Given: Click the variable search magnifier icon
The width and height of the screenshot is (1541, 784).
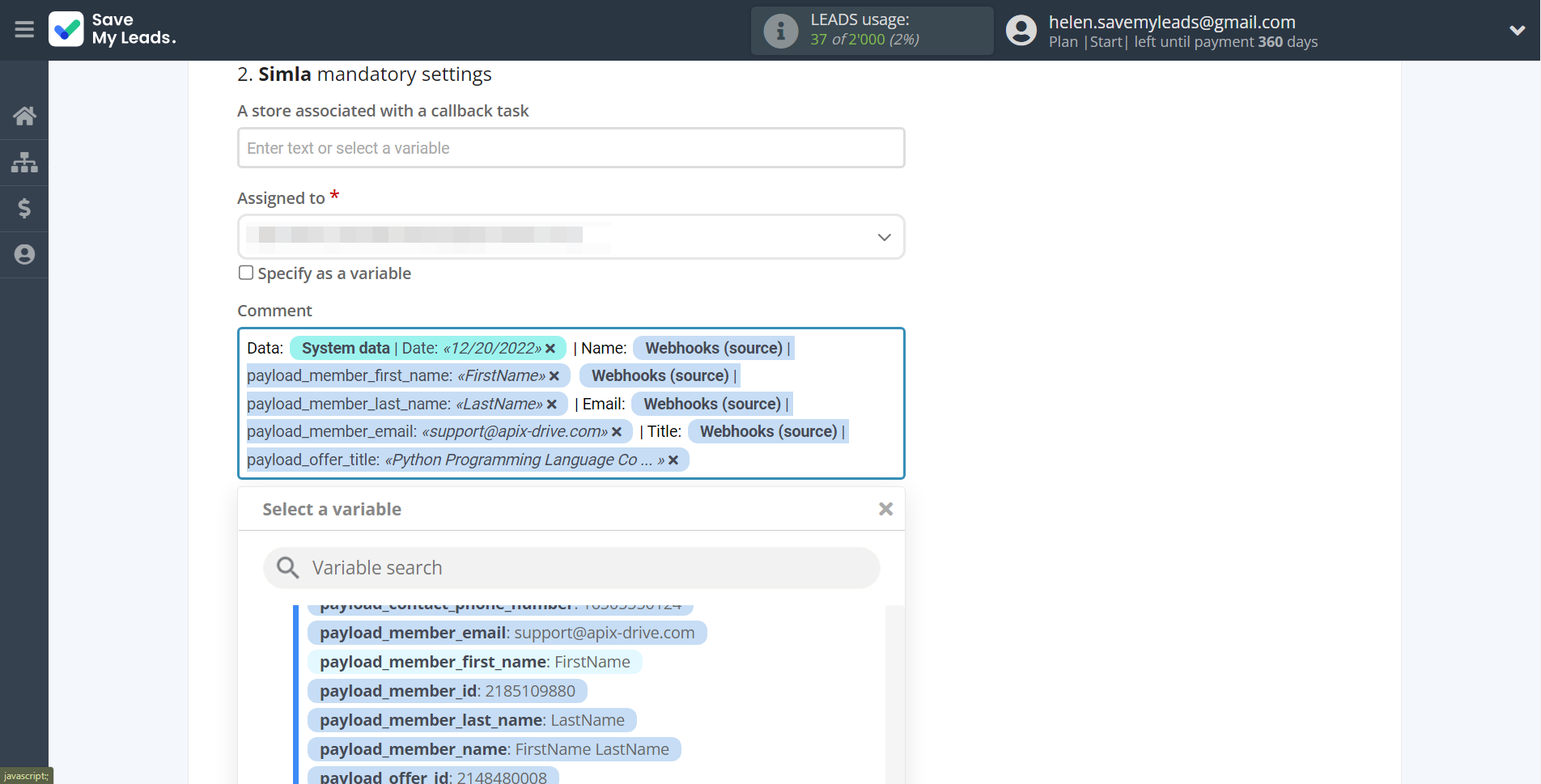Looking at the screenshot, I should tap(288, 568).
